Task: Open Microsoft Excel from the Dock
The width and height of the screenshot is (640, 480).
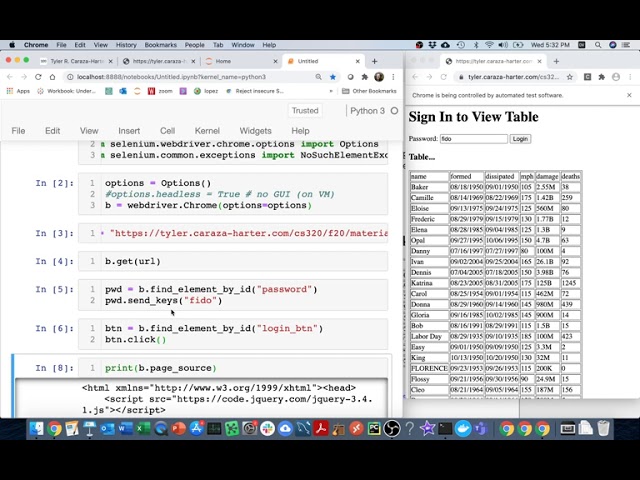Action: 143,429
